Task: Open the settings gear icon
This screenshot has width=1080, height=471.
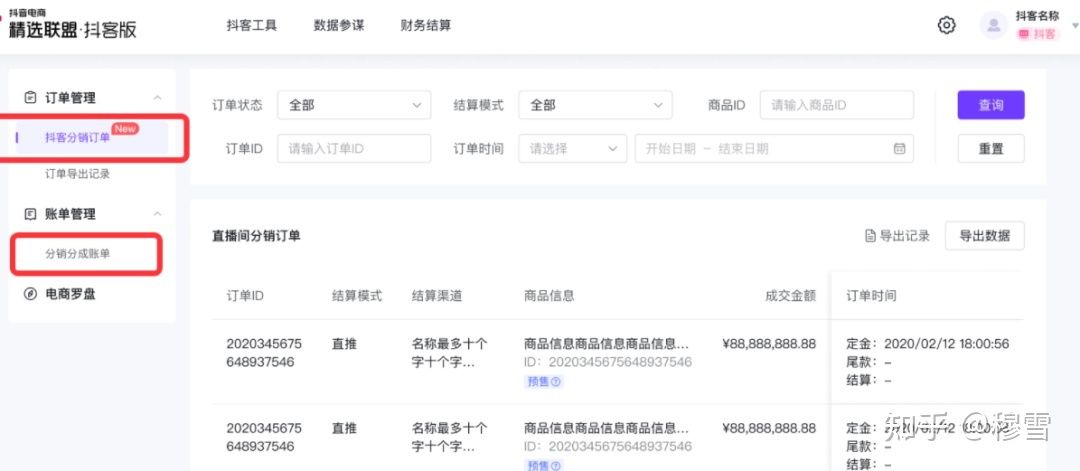Action: [x=946, y=25]
